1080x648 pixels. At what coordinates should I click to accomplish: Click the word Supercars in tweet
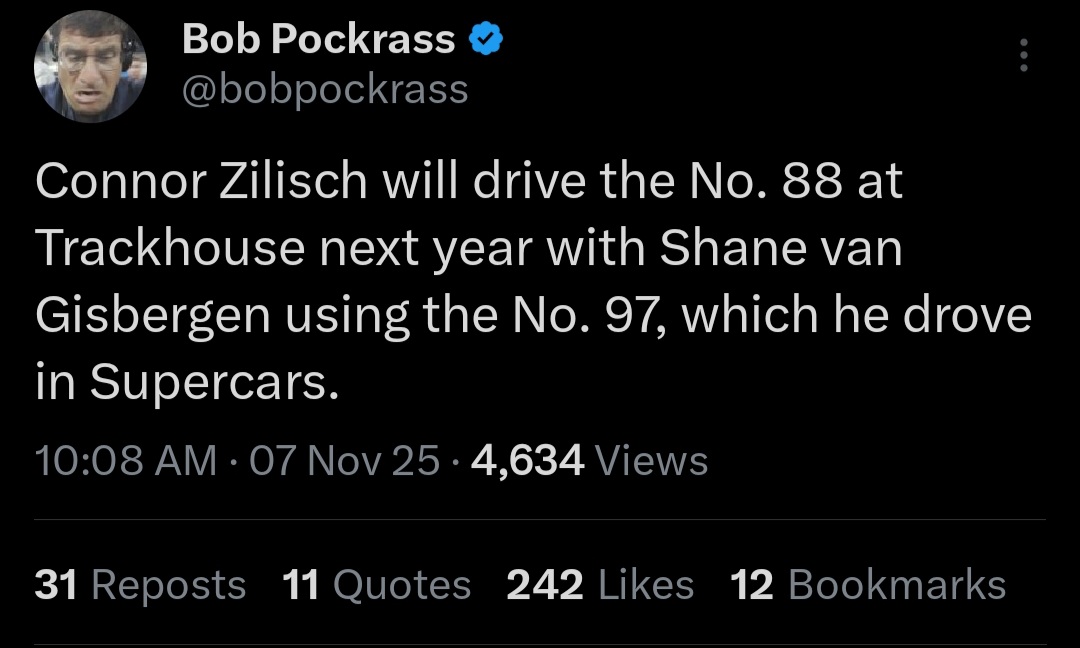point(208,383)
